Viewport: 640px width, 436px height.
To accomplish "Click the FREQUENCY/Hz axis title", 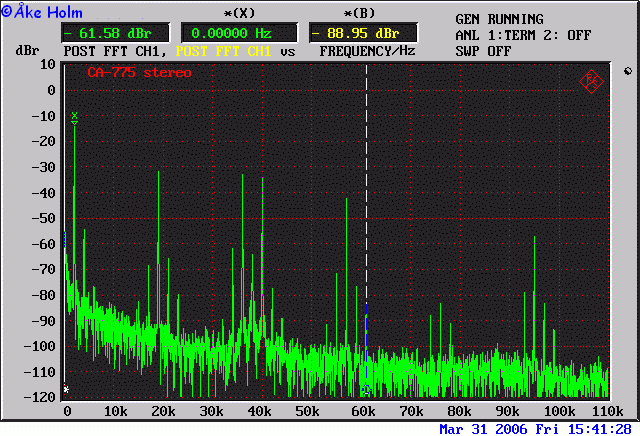I will [x=367, y=51].
